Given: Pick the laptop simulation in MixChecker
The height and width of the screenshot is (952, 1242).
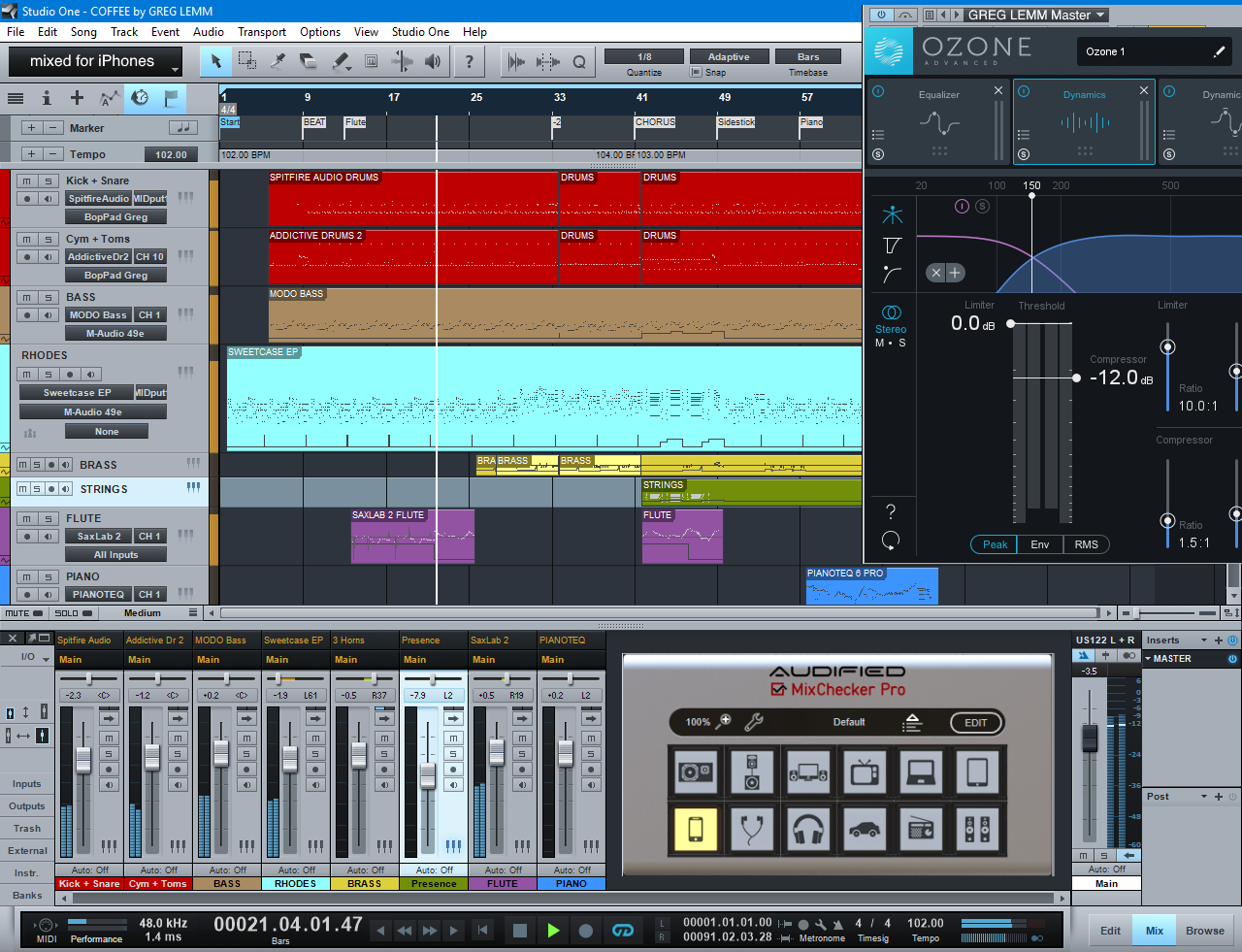Looking at the screenshot, I should click(x=921, y=772).
